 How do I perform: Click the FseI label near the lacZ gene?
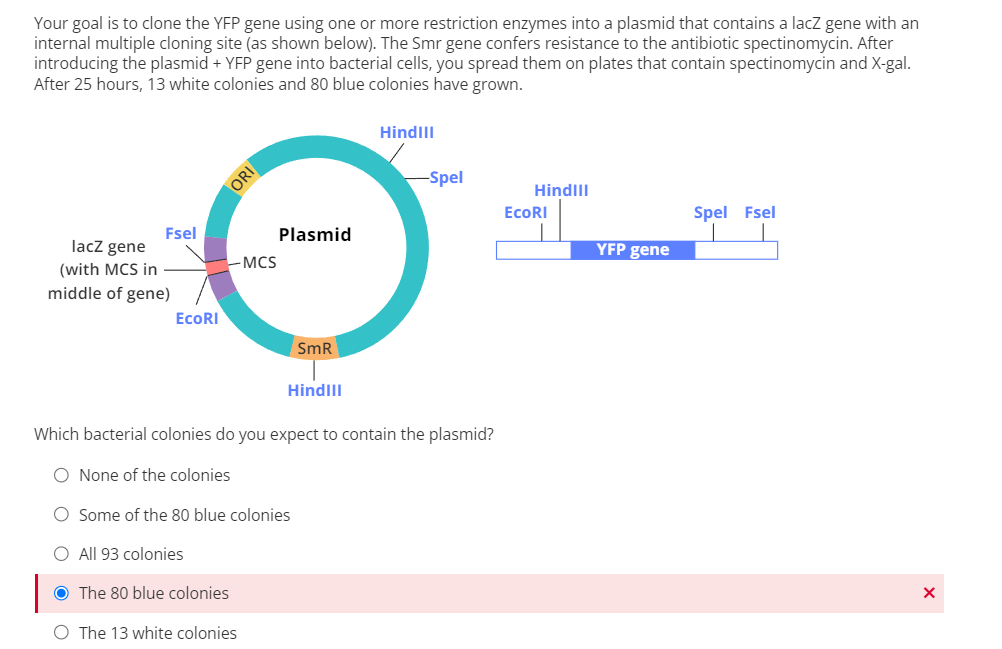tap(181, 233)
